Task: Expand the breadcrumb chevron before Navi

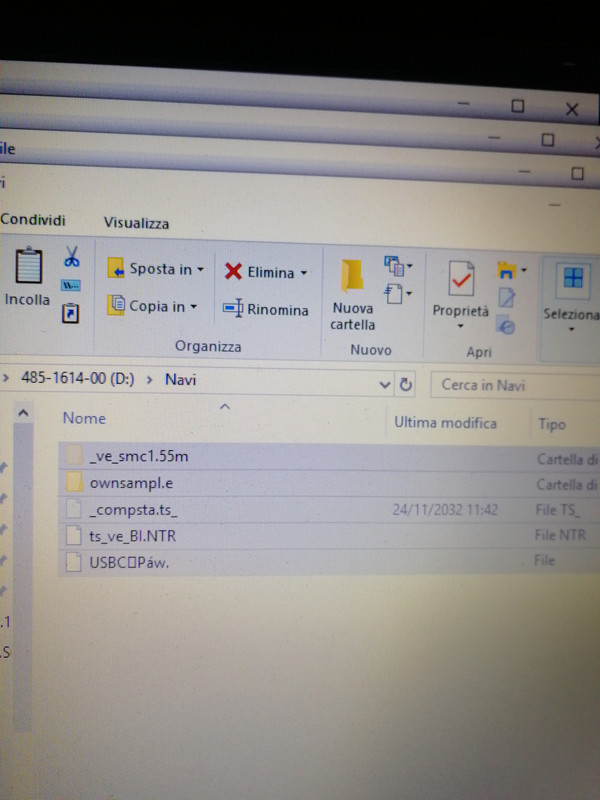Action: coord(149,380)
